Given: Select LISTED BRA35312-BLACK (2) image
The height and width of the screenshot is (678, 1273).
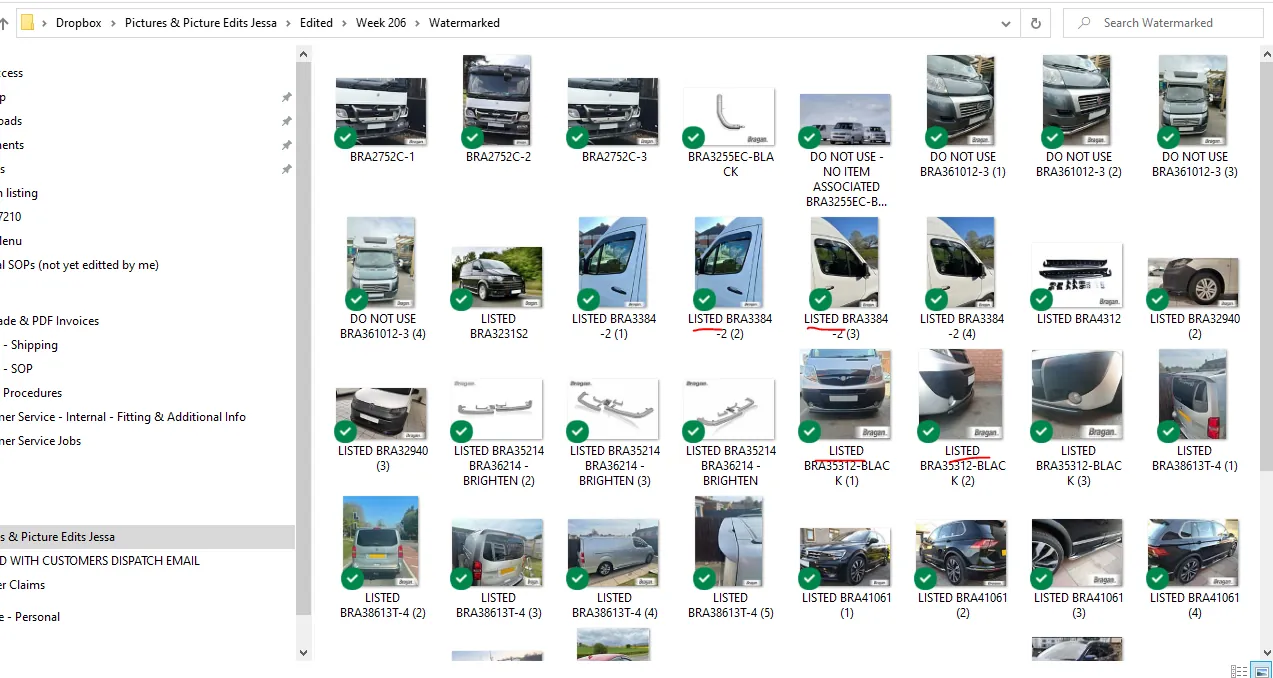Looking at the screenshot, I should pyautogui.click(x=962, y=396).
